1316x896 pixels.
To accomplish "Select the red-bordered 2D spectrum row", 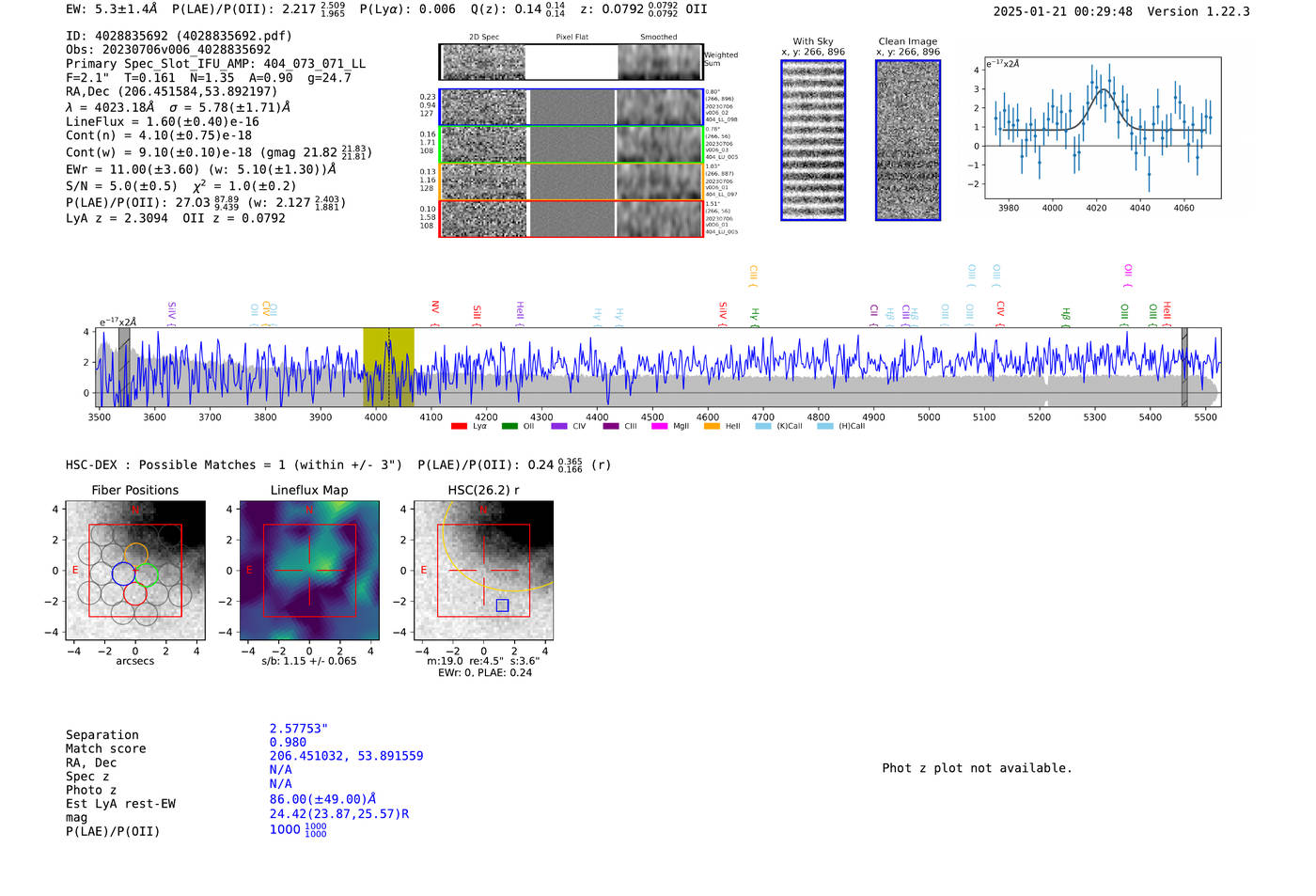I will point(571,219).
